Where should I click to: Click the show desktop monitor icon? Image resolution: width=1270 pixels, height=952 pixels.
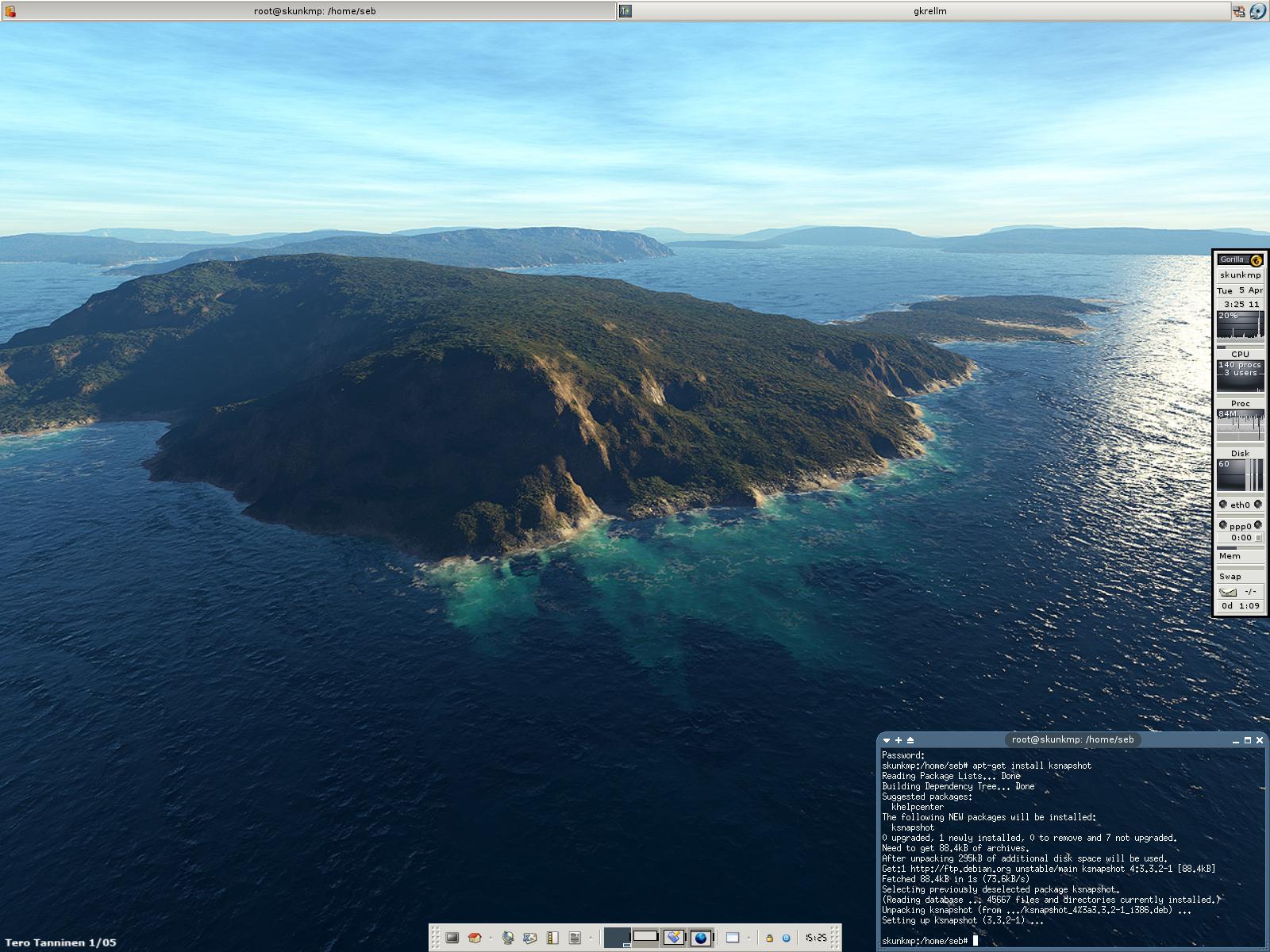click(x=452, y=938)
